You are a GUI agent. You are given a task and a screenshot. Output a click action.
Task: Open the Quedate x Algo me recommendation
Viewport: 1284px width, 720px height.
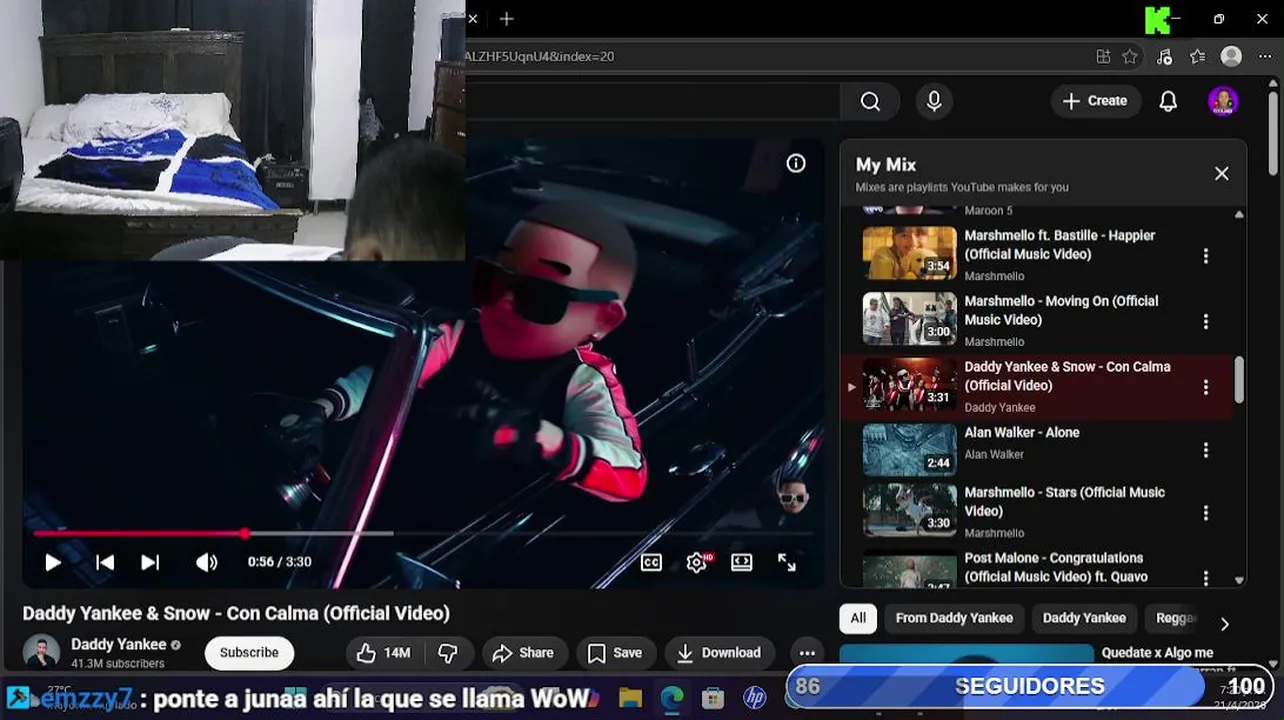click(x=1157, y=652)
